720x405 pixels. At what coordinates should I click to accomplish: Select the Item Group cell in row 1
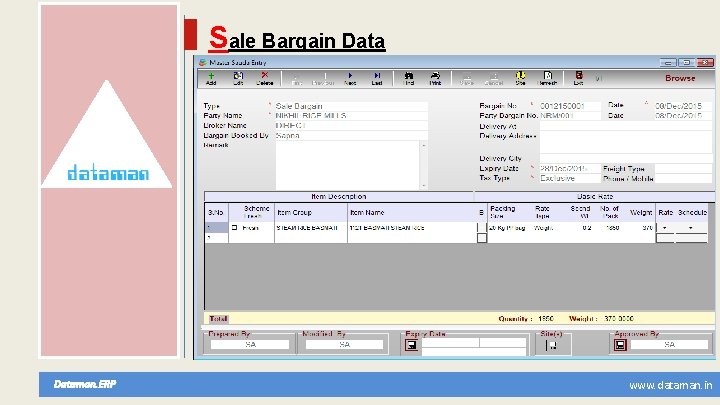click(311, 228)
